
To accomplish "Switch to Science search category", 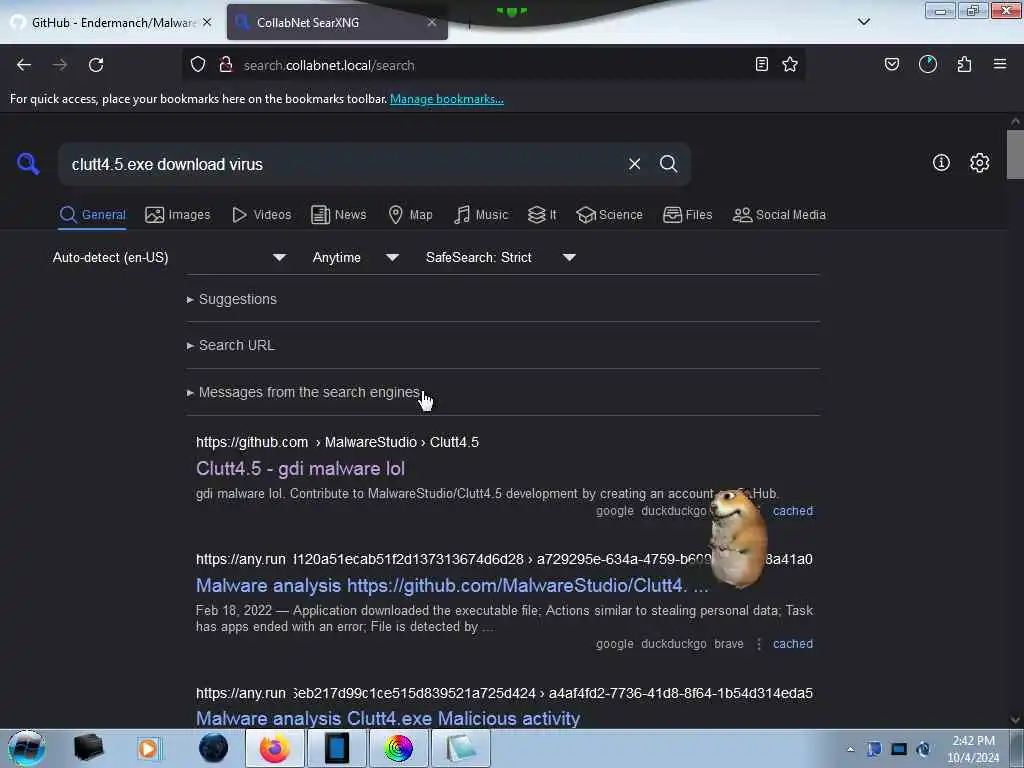I will (609, 215).
